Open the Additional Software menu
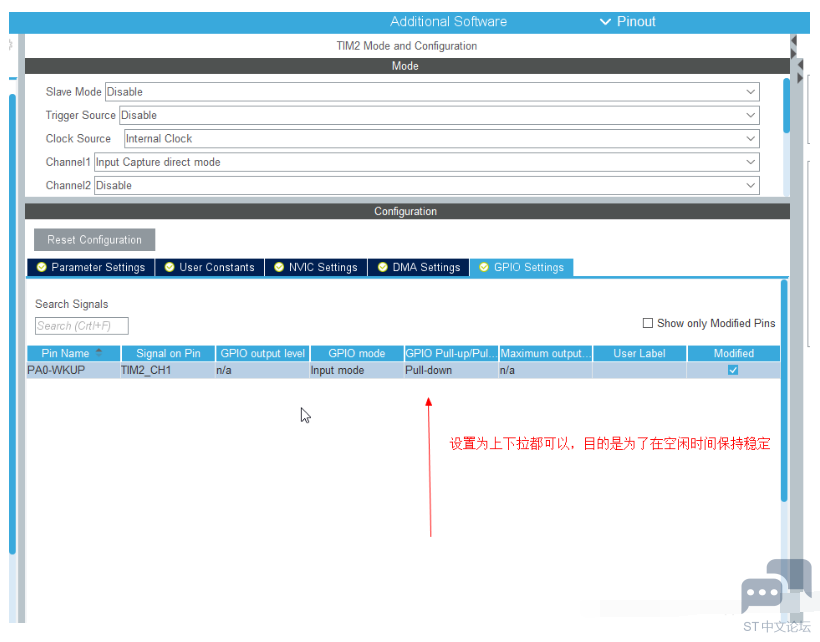The image size is (820, 642). pyautogui.click(x=448, y=22)
